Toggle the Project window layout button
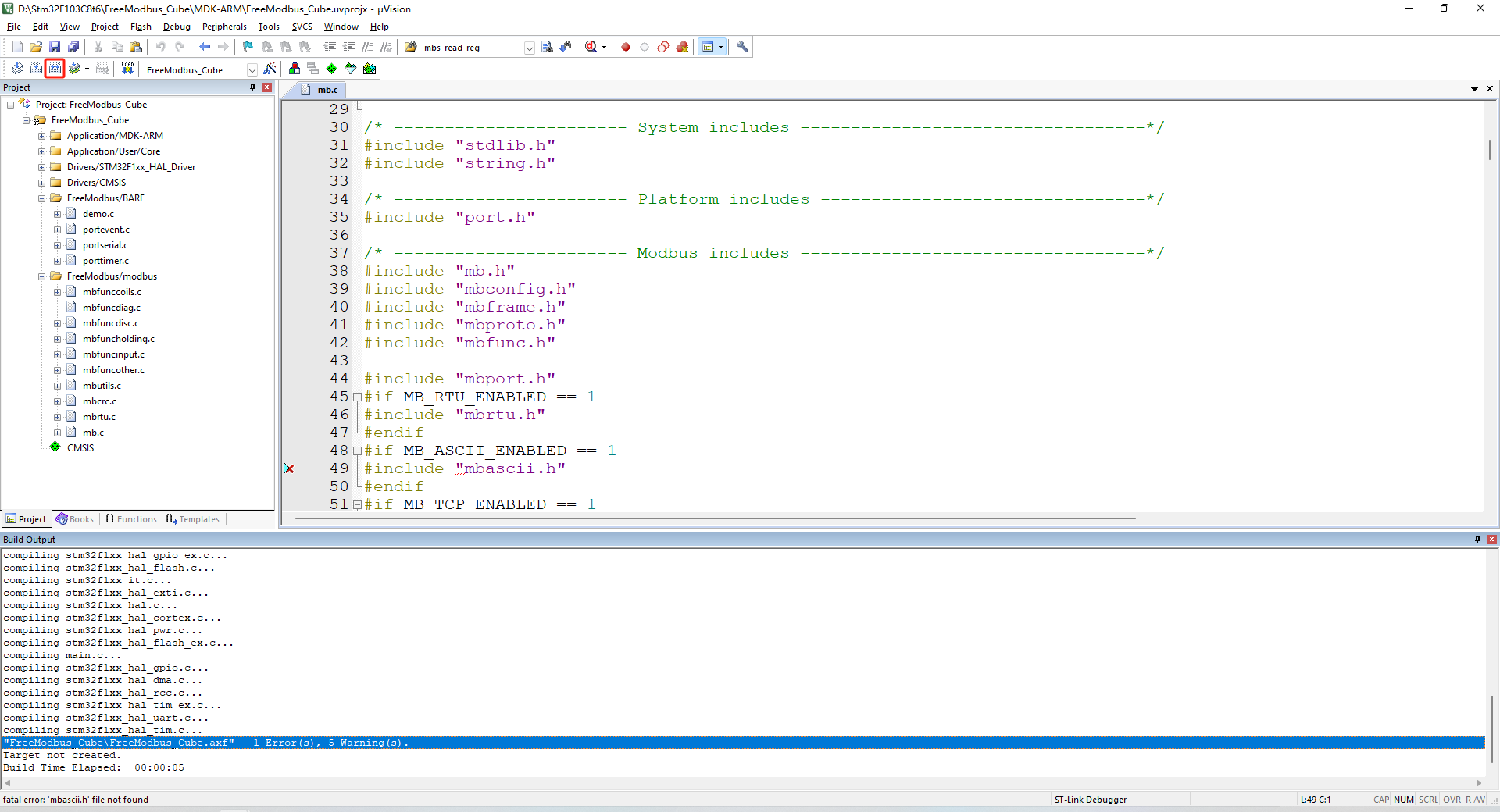Image resolution: width=1500 pixels, height=812 pixels. tap(708, 47)
